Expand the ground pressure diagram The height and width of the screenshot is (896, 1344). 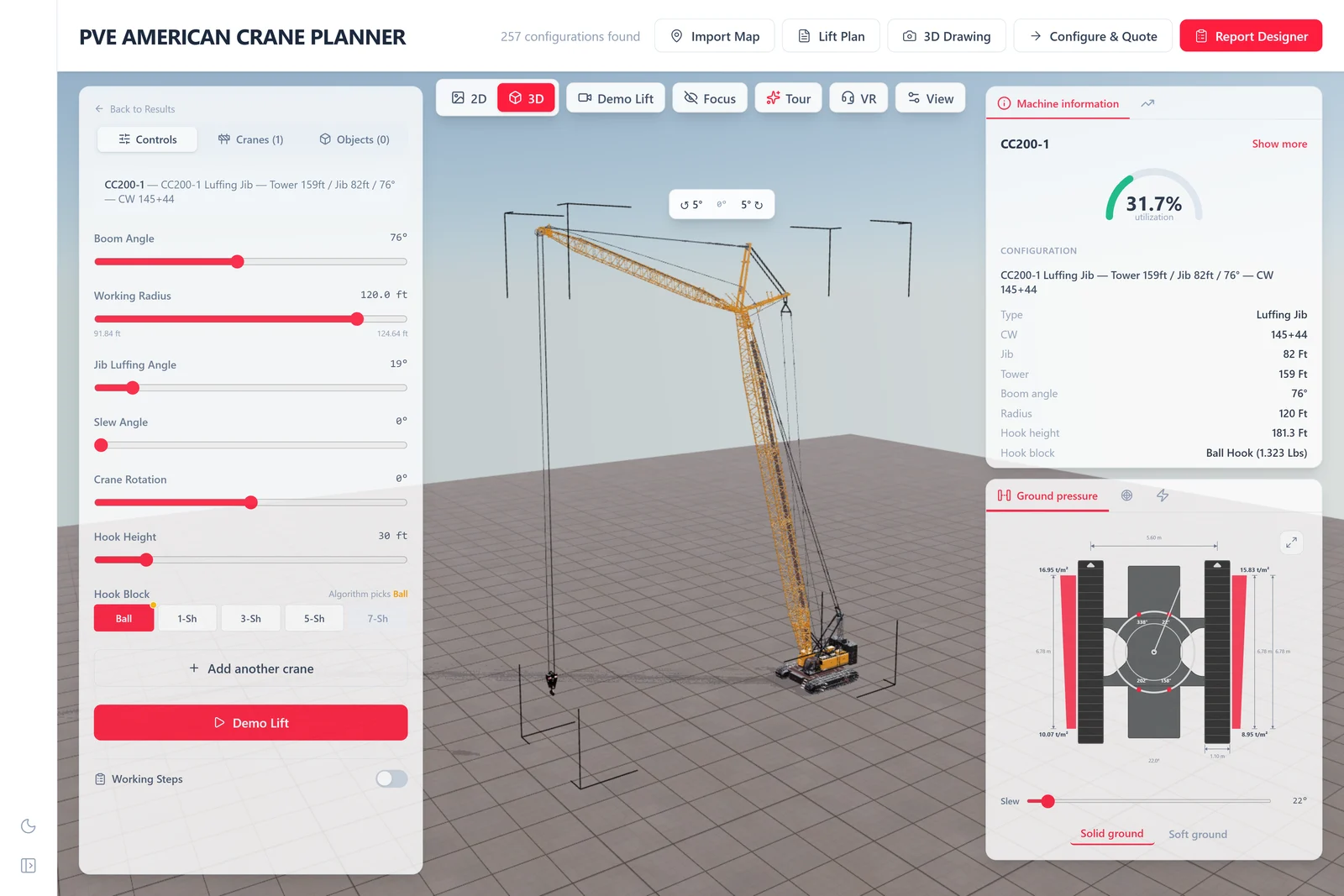point(1291,542)
